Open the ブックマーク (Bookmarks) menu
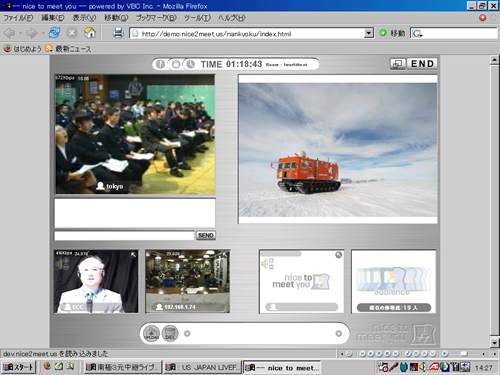500x375 pixels. [156, 18]
